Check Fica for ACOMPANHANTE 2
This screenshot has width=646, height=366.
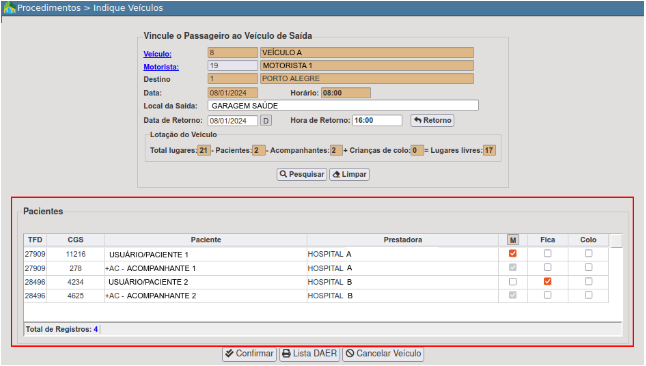pos(548,295)
